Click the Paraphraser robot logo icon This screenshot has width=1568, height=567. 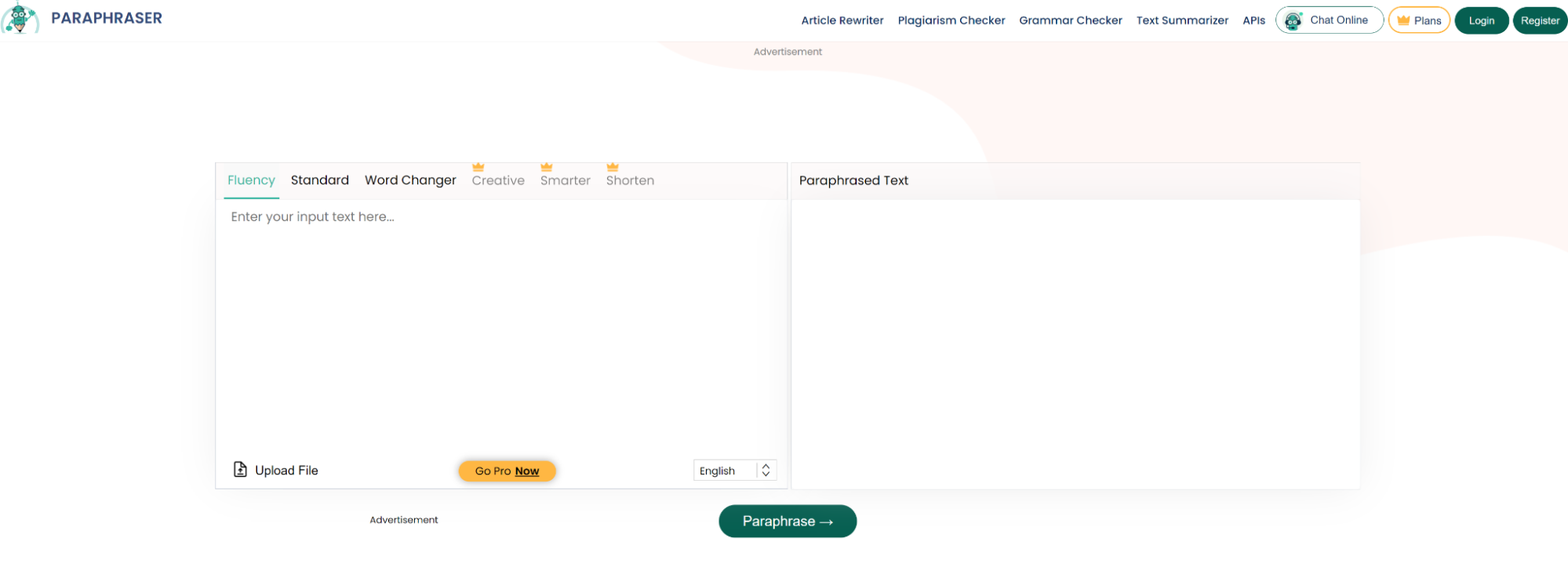pos(20,18)
